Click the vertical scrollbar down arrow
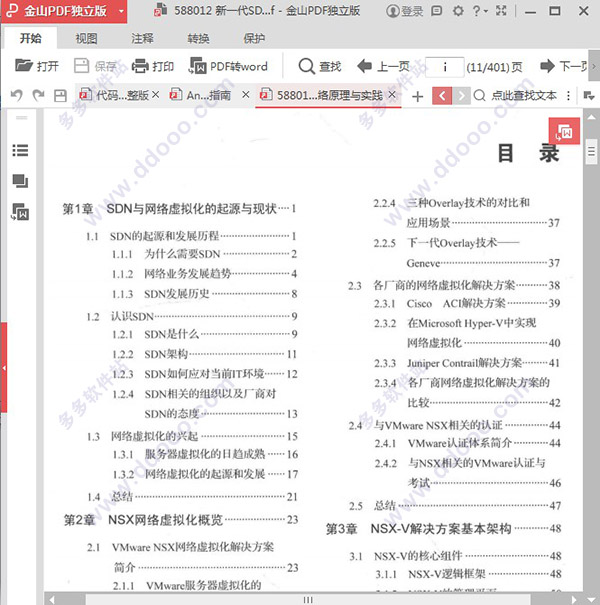Viewport: 600px width, 605px height. (591, 599)
